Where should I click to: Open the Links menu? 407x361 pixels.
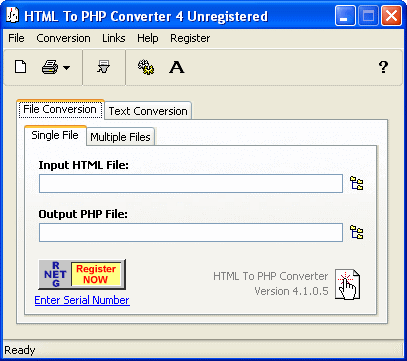pos(114,38)
